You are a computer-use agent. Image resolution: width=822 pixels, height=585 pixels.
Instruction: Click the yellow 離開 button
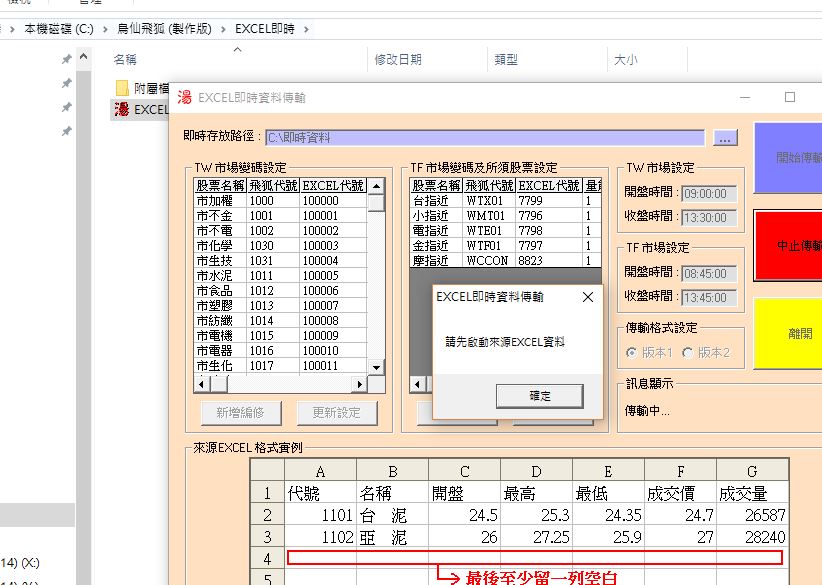tap(788, 333)
